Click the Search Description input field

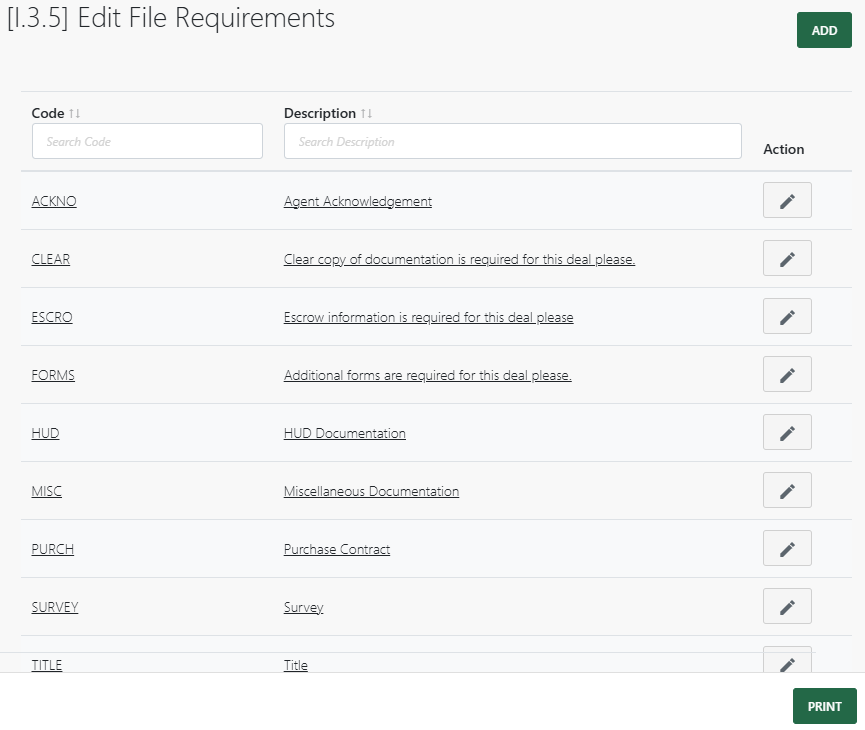tap(512, 141)
